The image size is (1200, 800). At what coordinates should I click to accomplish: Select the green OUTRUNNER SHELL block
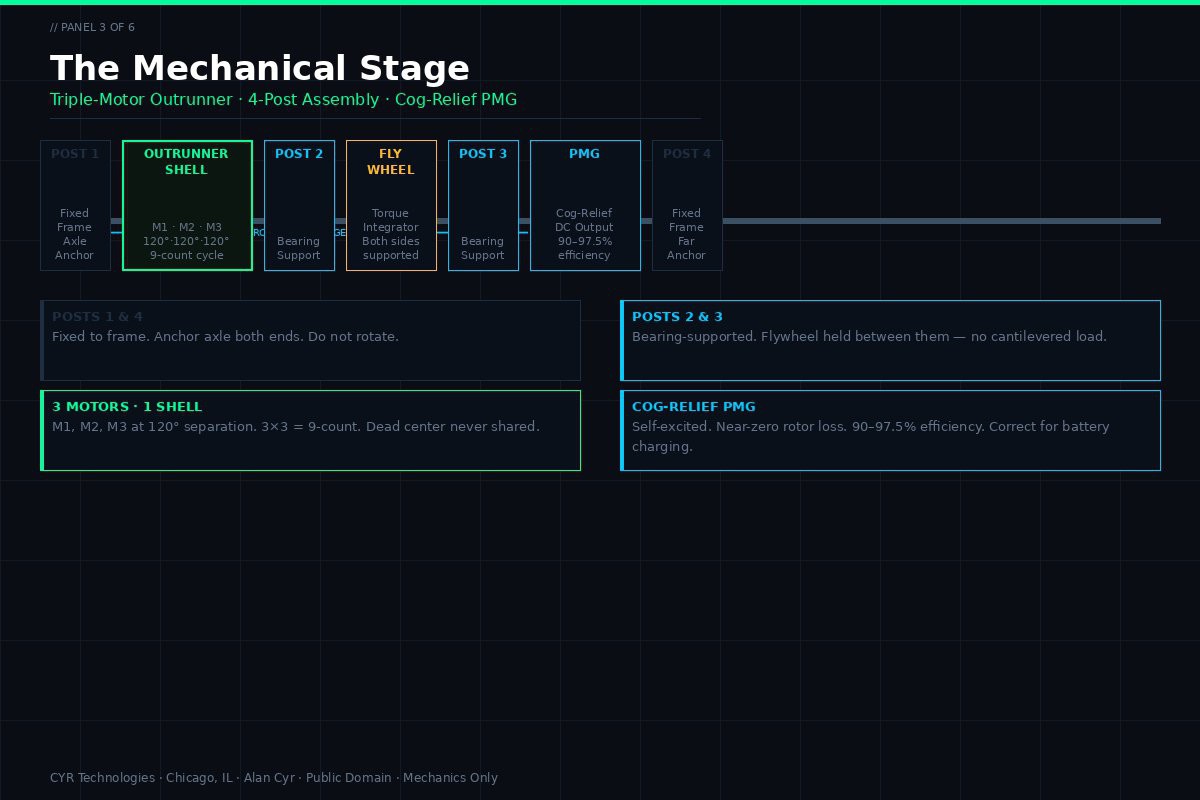[x=187, y=205]
